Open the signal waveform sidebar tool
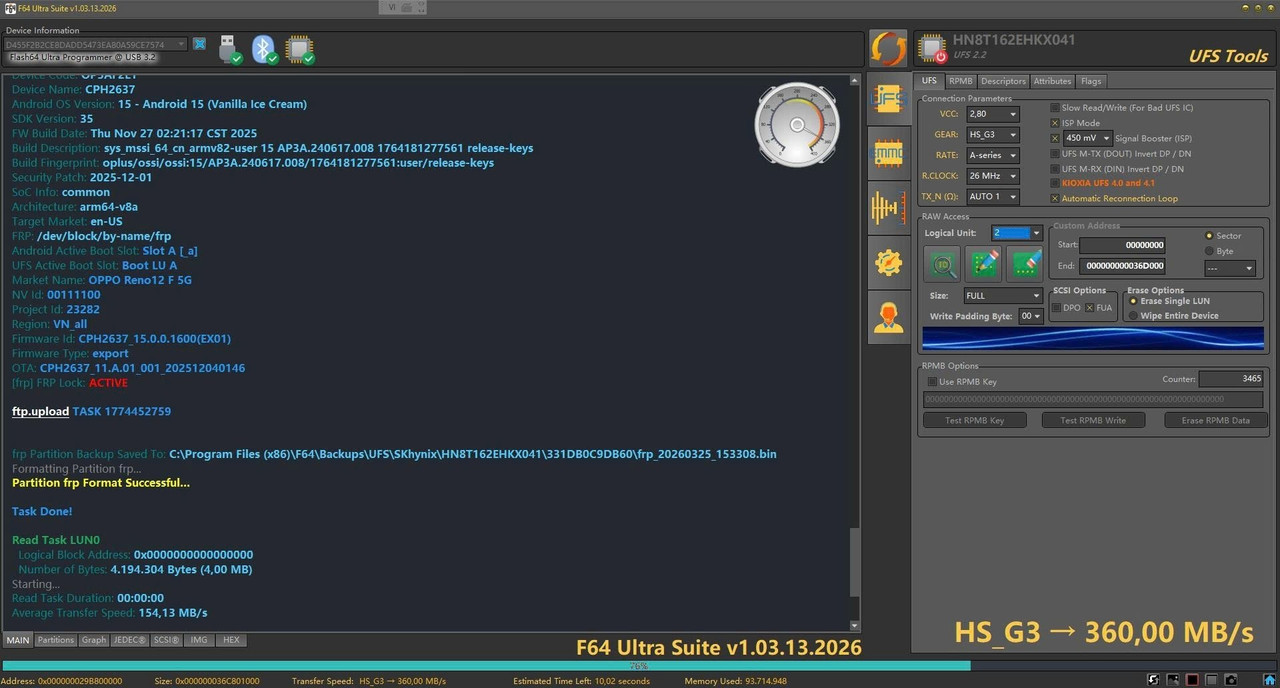The width and height of the screenshot is (1280, 688). (x=888, y=208)
